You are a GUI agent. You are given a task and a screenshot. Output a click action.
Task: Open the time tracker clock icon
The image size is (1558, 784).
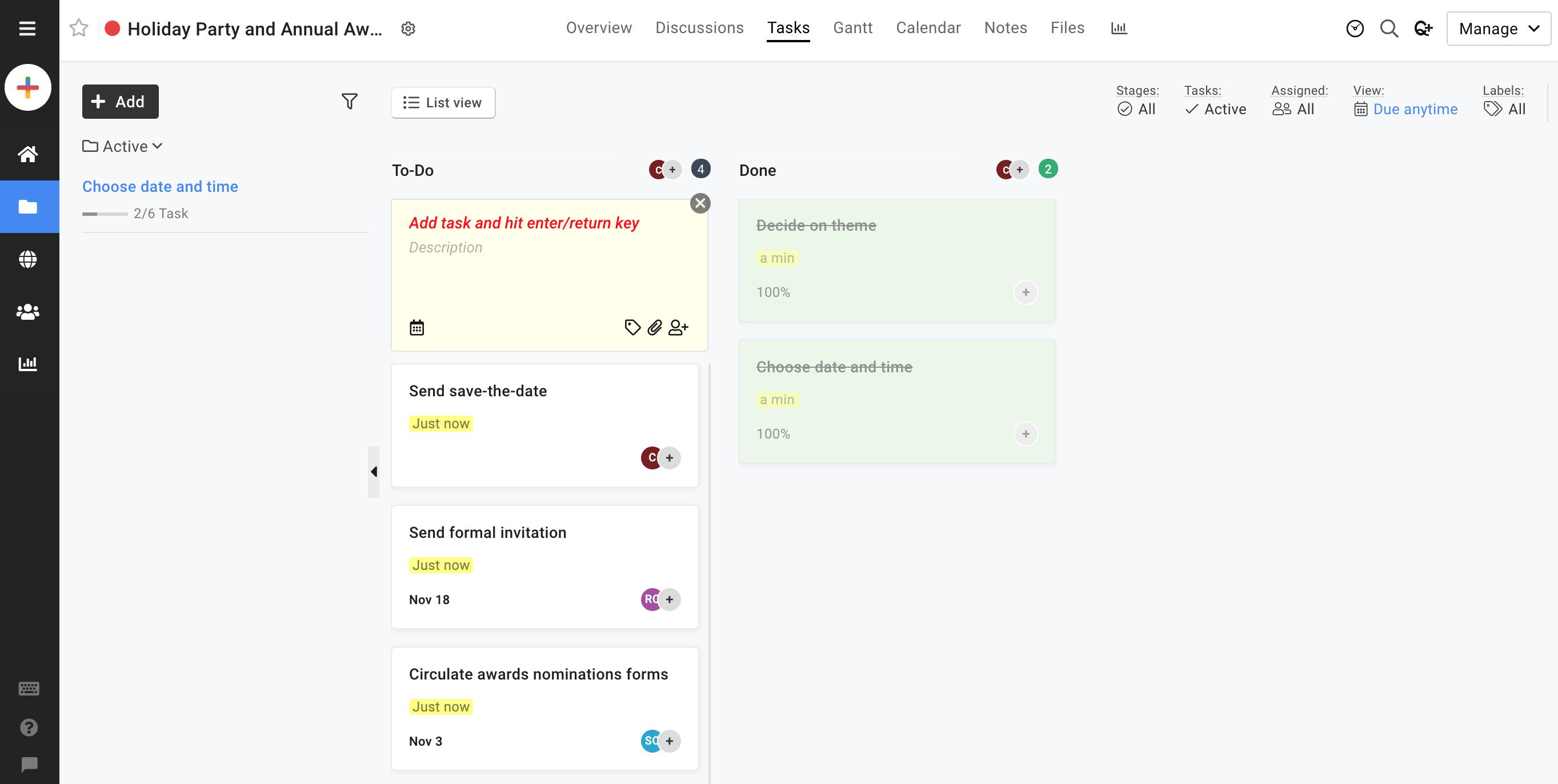[x=1354, y=29]
